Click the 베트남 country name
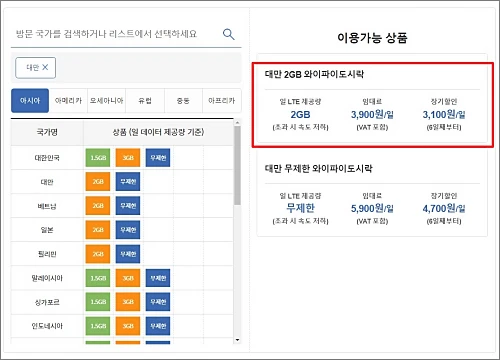500x360 pixels. pos(47,206)
